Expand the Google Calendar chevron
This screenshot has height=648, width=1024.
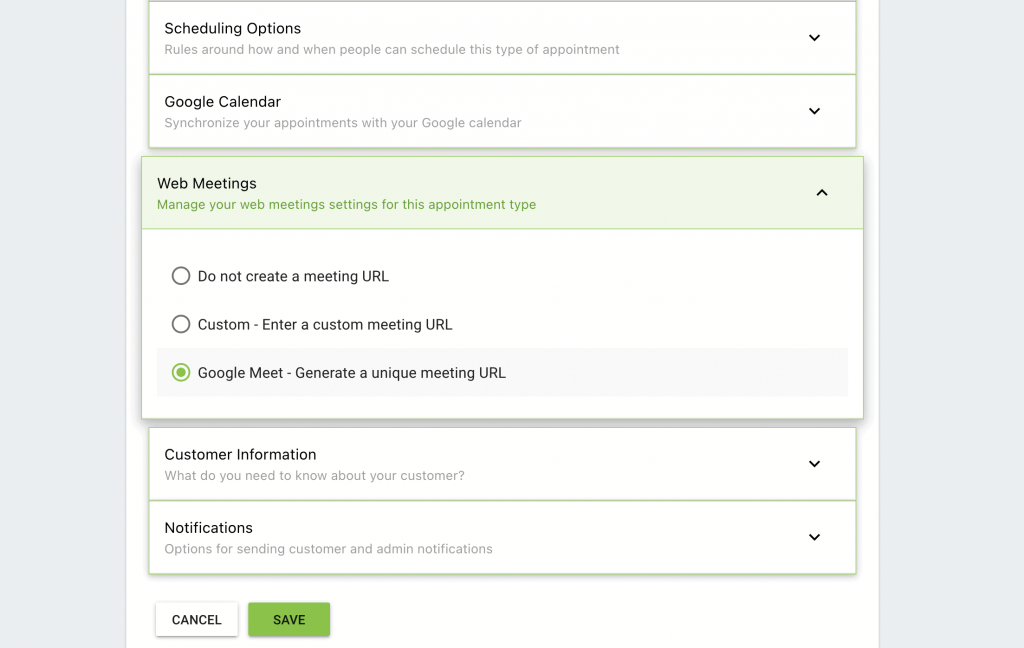(x=814, y=111)
